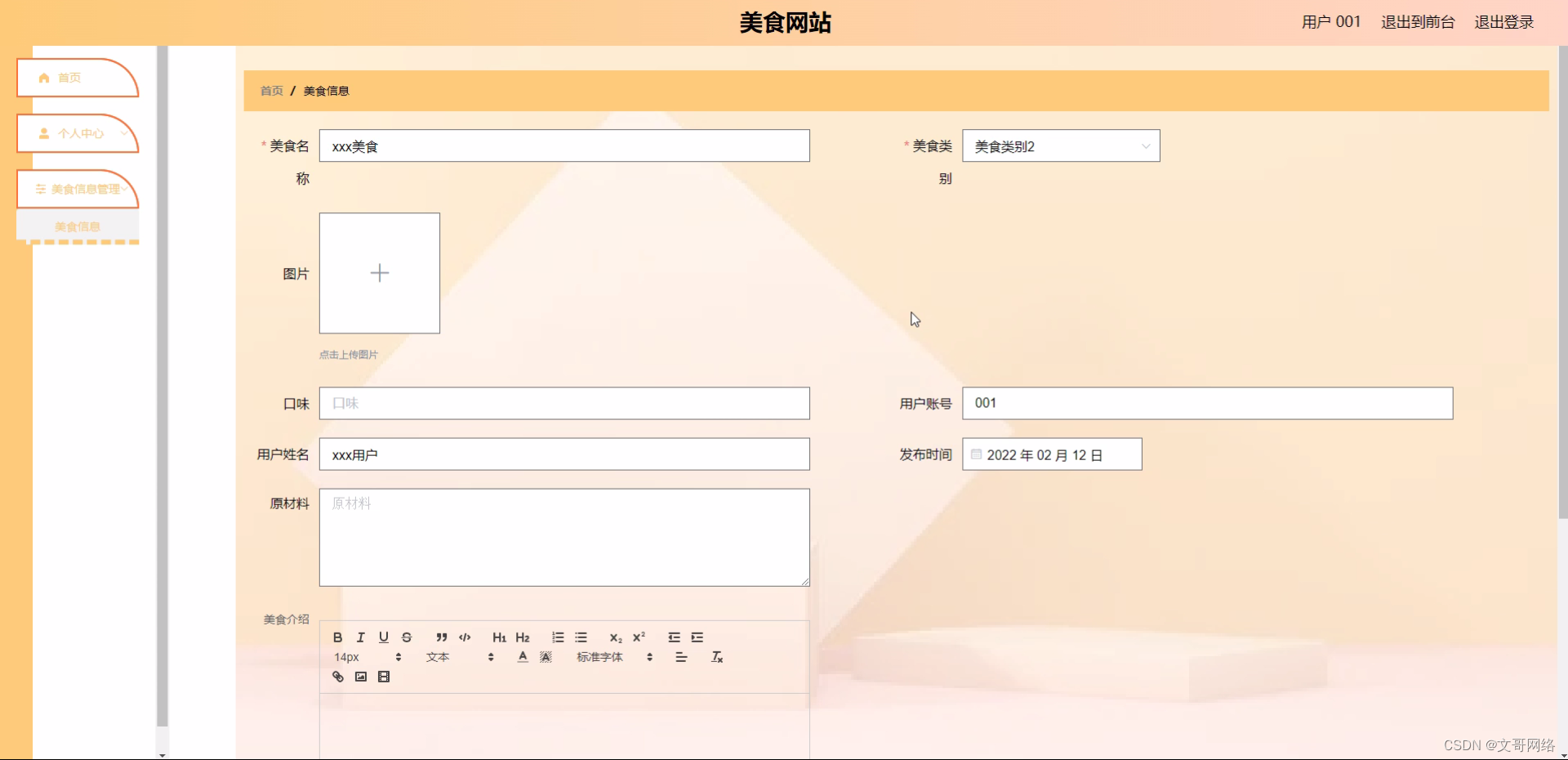Insert a hyperlink in the editor toolbar

pyautogui.click(x=337, y=677)
